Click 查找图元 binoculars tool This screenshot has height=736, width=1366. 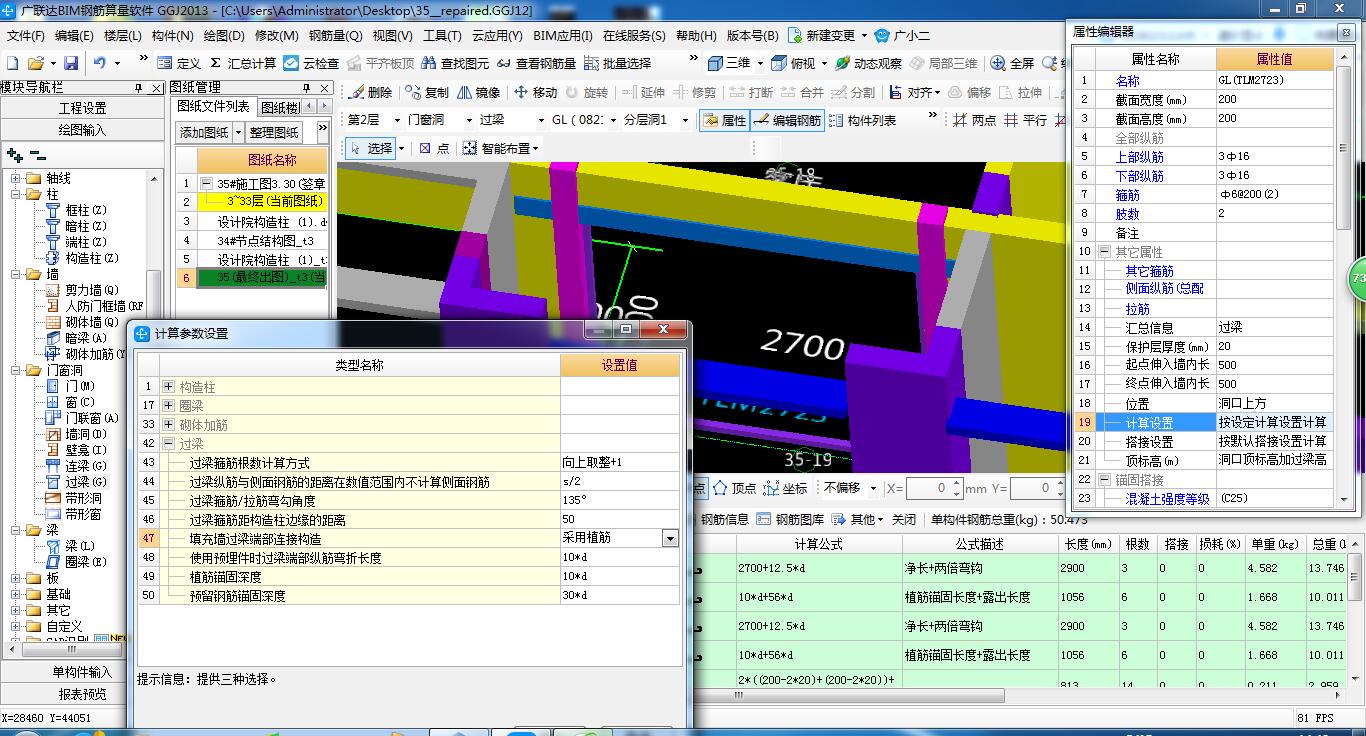456,63
